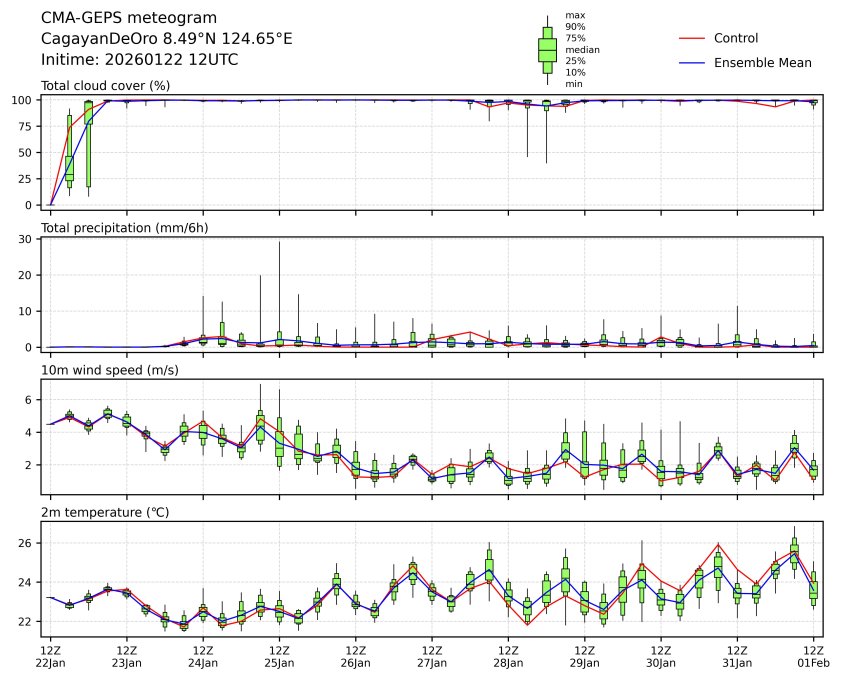The width and height of the screenshot is (841, 680).
Task: Click the box-plot legend symbol
Action: tap(547, 49)
